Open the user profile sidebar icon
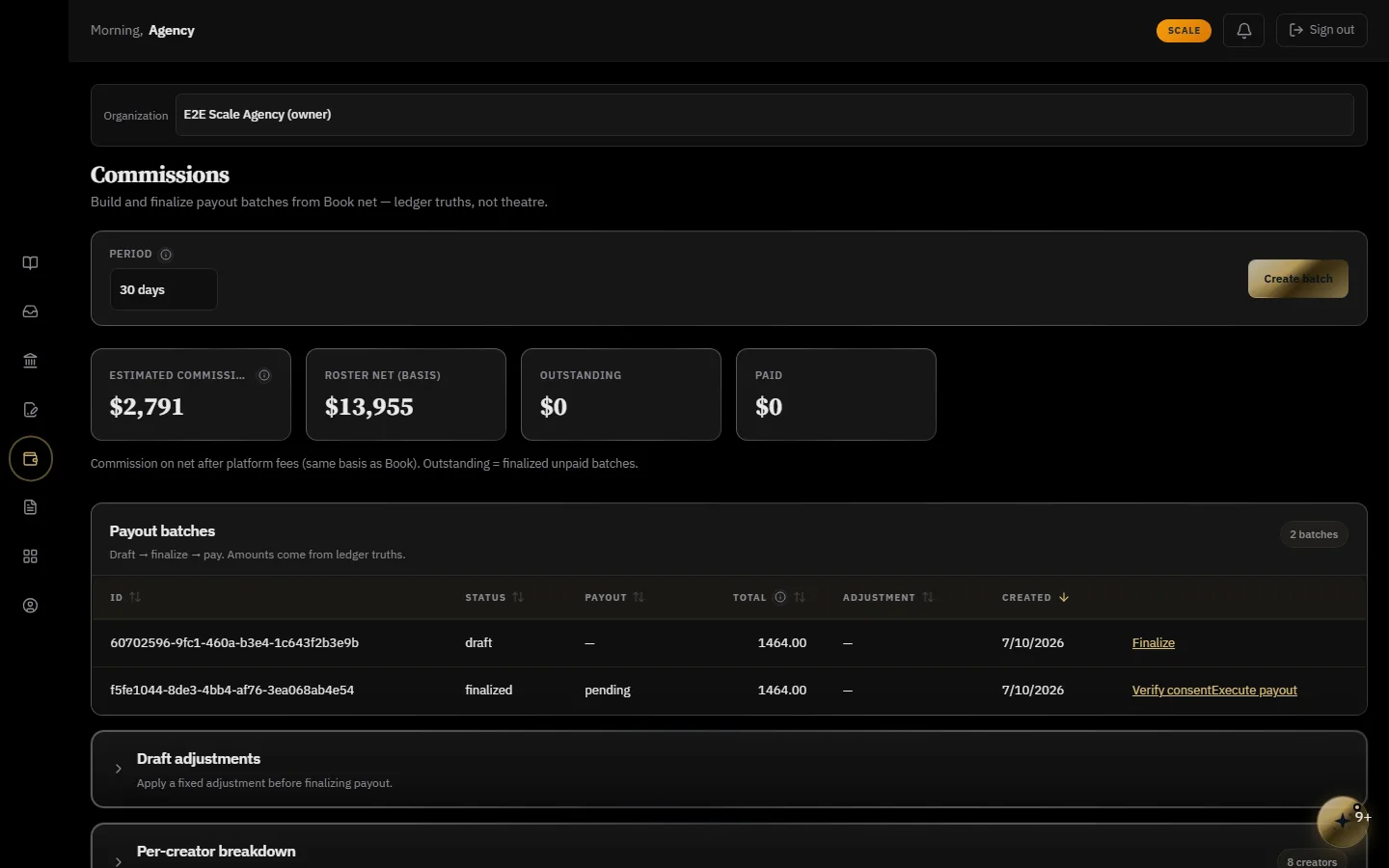Image resolution: width=1389 pixels, height=868 pixels. (30, 606)
